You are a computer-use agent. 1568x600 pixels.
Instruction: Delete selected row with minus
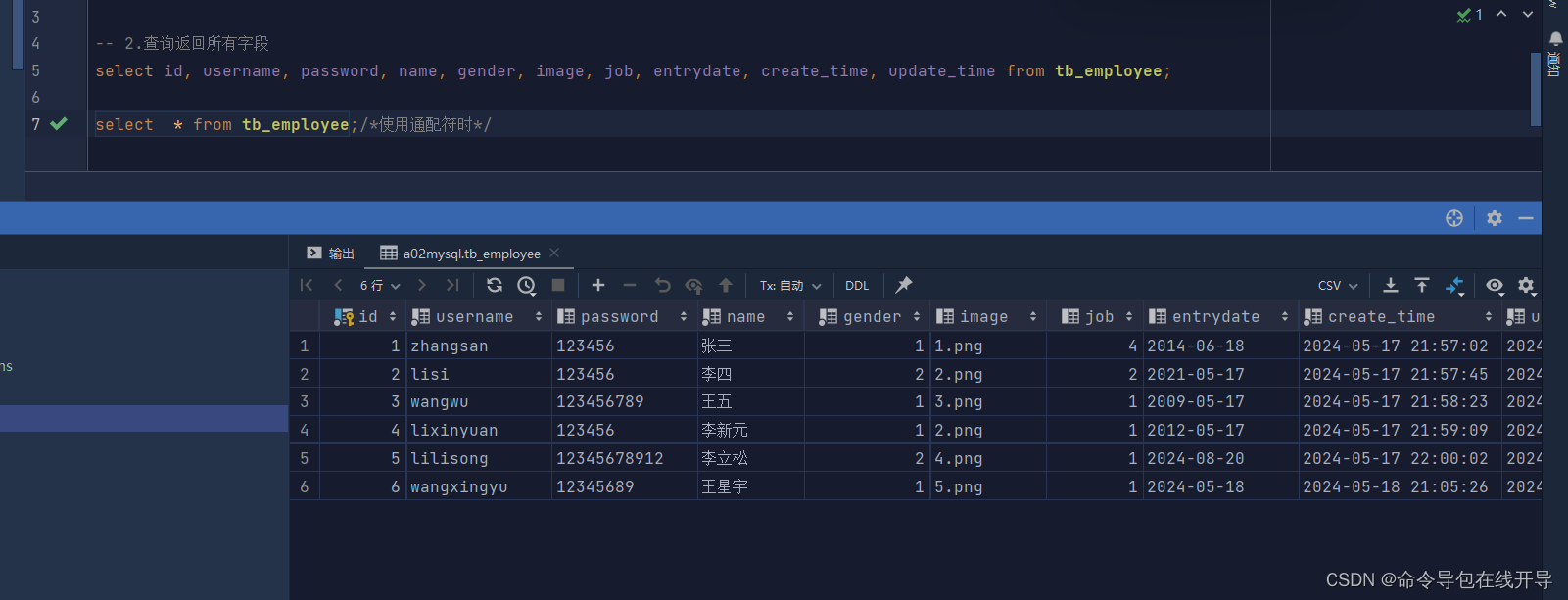(630, 285)
